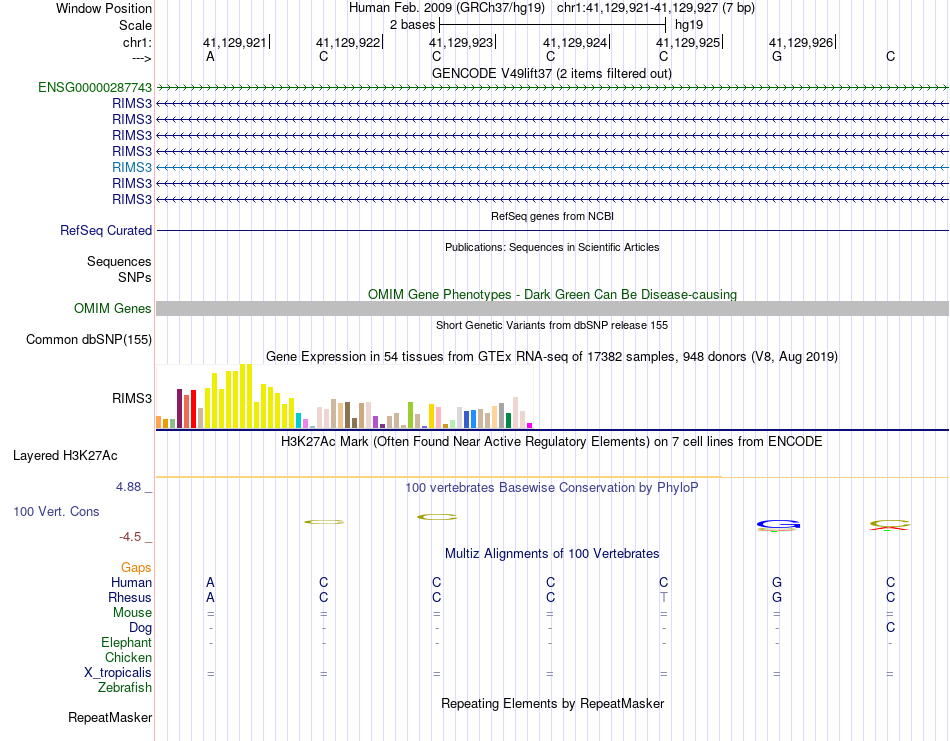Click the 41,129,924 ruler position
This screenshot has height=741, width=950.
coord(575,42)
